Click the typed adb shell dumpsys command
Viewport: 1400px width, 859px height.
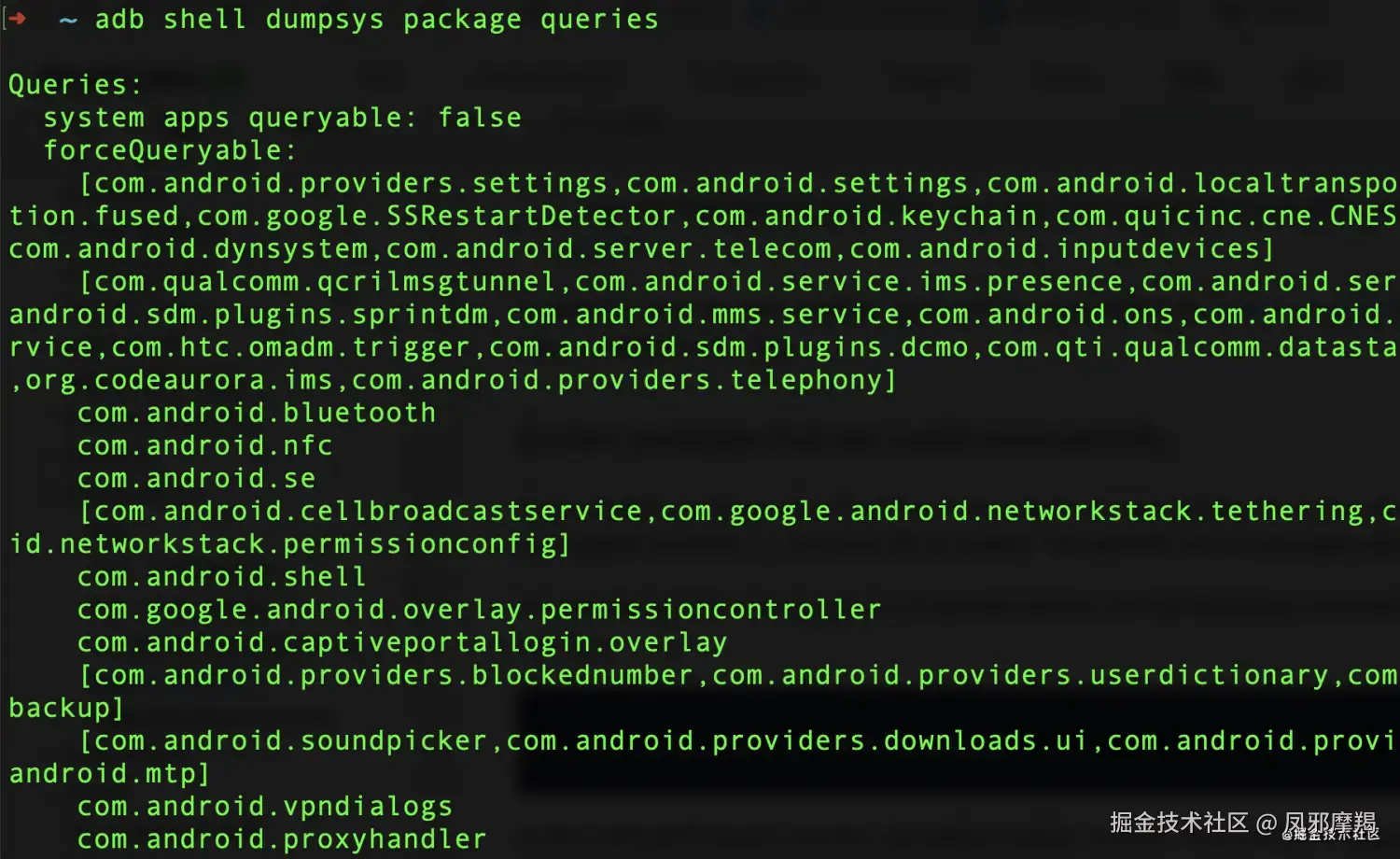[x=376, y=20]
